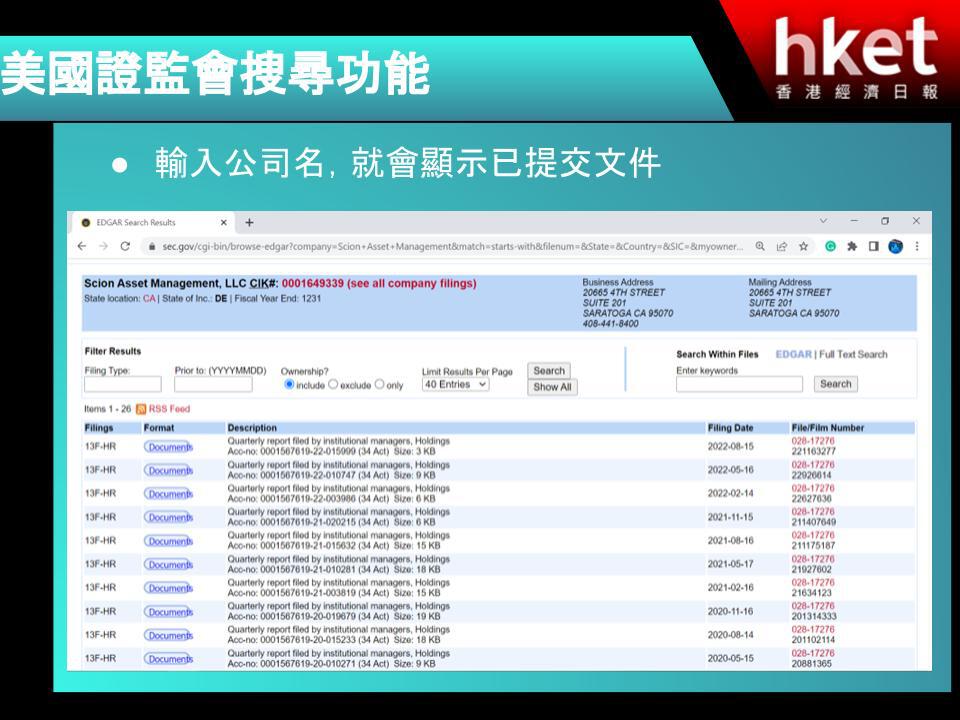Click the "Mailing Address" heading
Viewport: 960px width, 720px height.
pyautogui.click(x=780, y=282)
